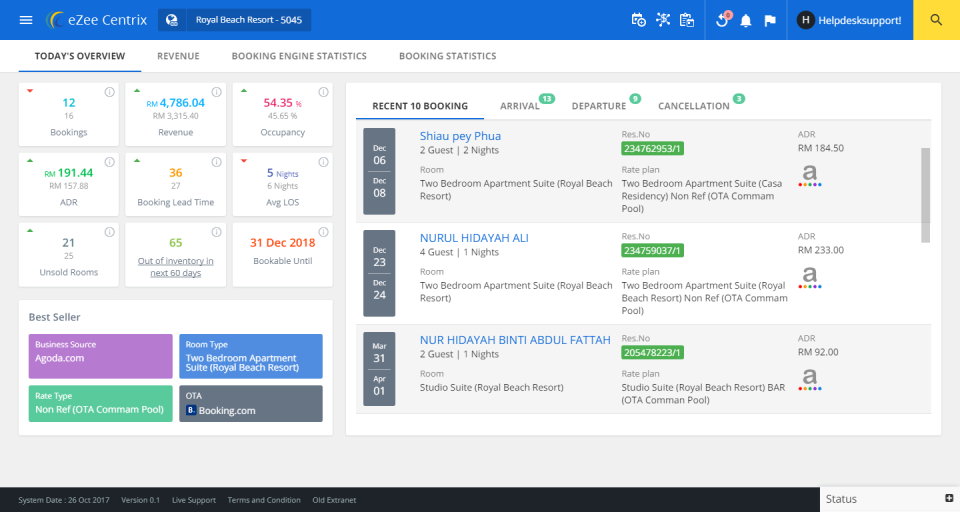This screenshot has height=512, width=960.
Task: Open guest Shiau pey Phua booking
Action: 460,136
